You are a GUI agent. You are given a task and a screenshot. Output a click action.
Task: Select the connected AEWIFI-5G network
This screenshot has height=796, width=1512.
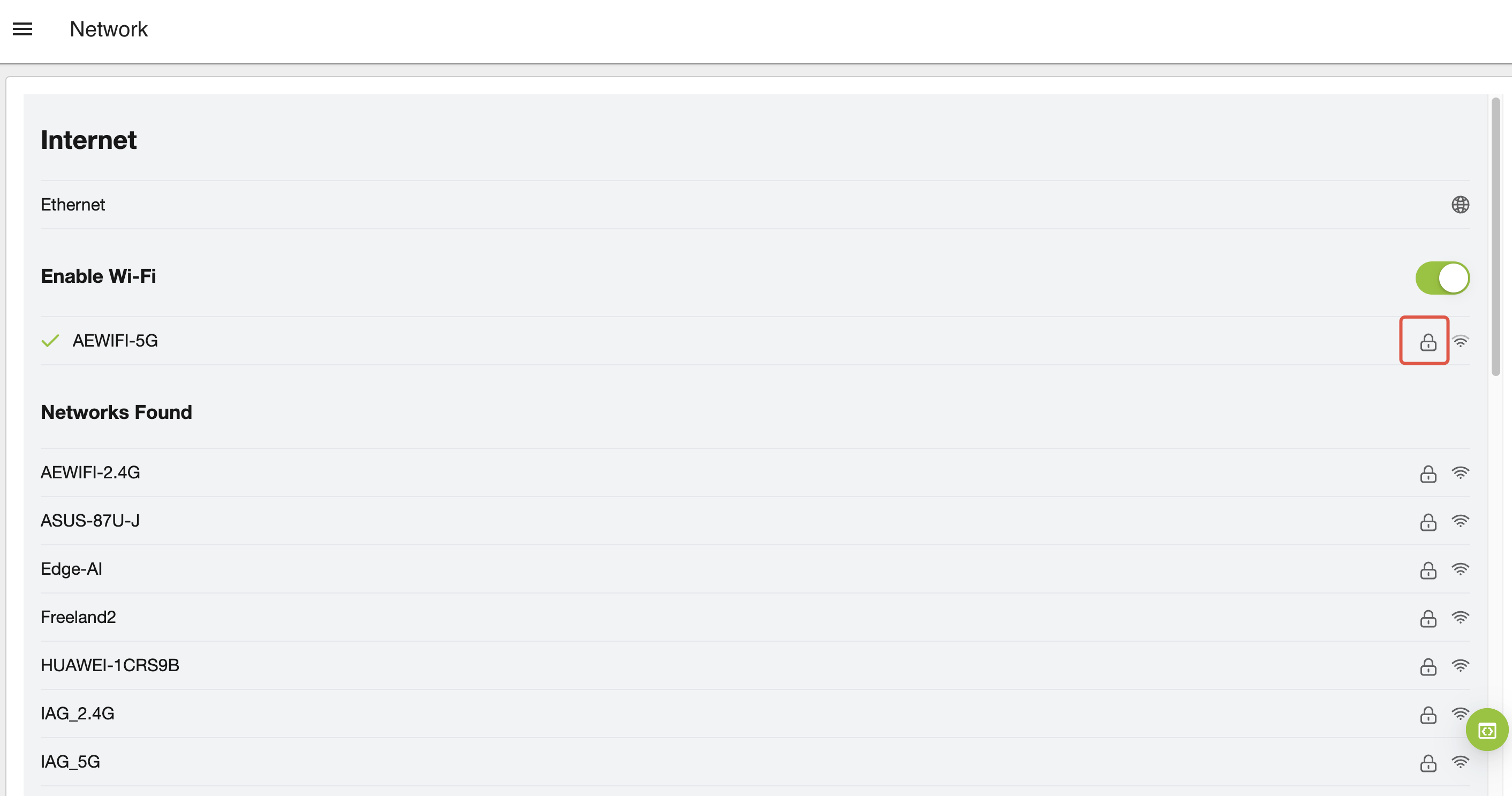[755, 341]
